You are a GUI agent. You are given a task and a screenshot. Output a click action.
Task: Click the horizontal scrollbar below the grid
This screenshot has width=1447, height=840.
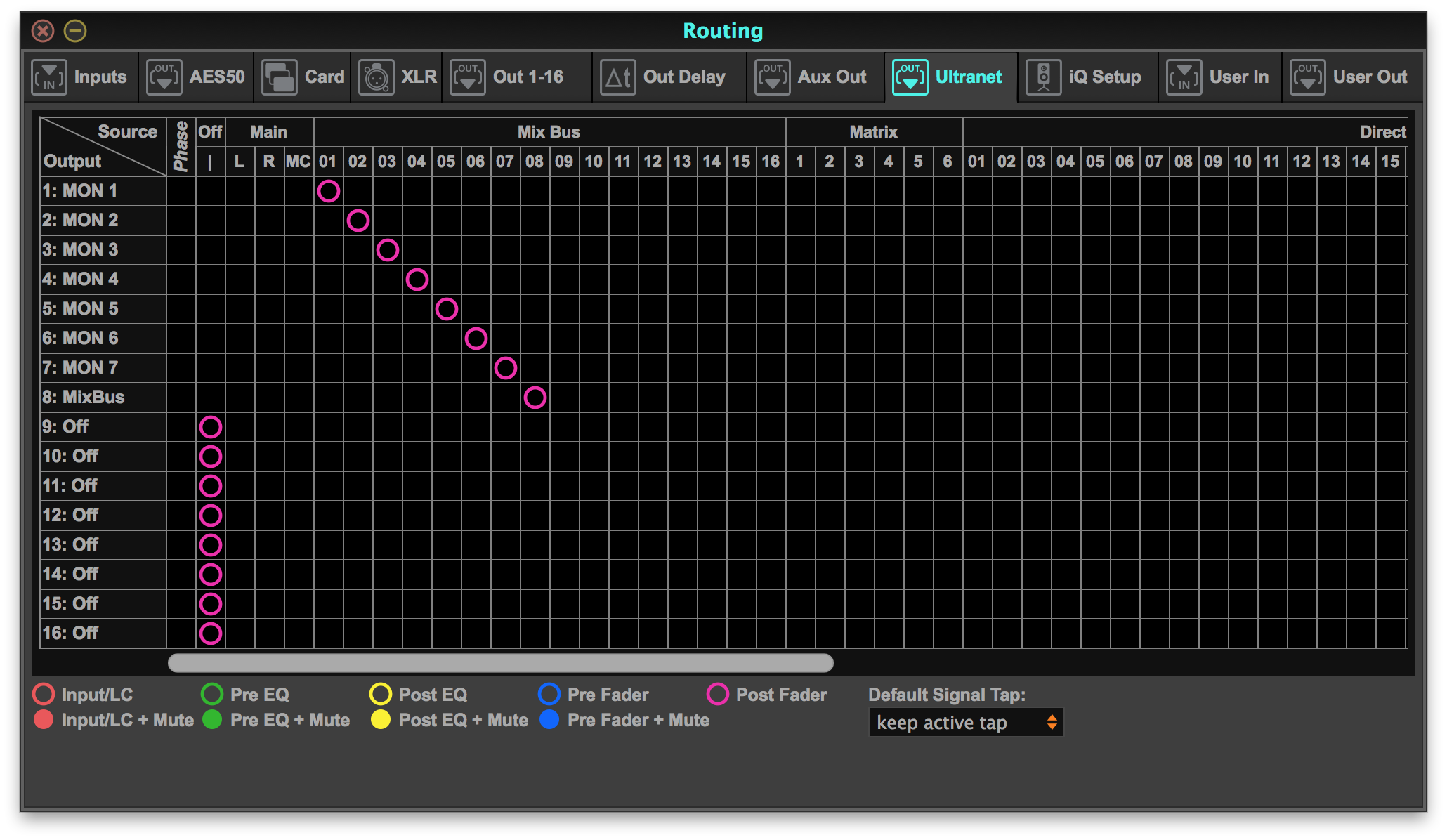point(500,663)
